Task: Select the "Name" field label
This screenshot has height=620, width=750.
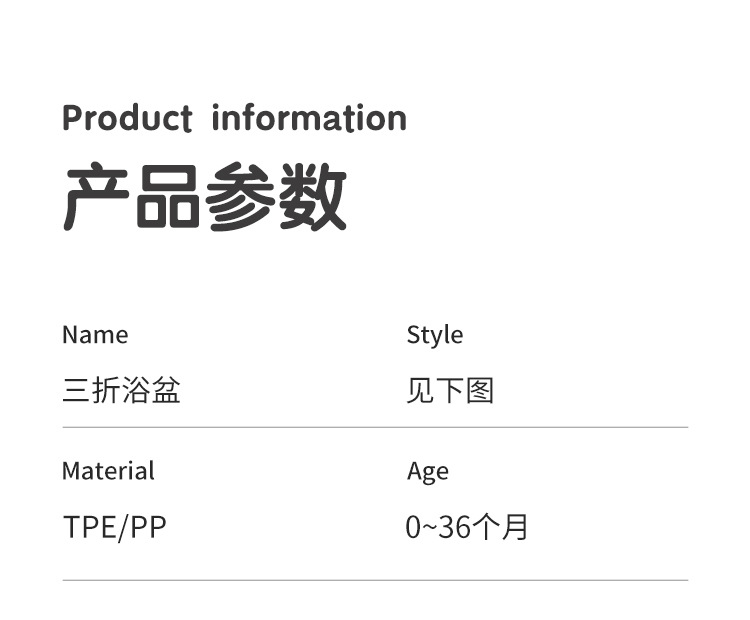Action: coord(95,335)
